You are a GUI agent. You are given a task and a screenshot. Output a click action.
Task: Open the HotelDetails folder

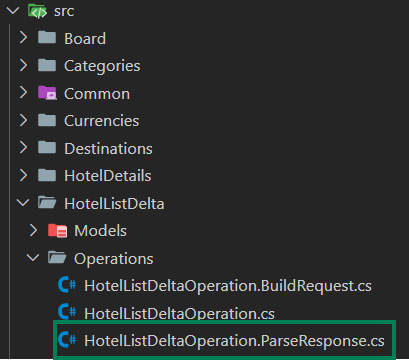click(x=108, y=176)
